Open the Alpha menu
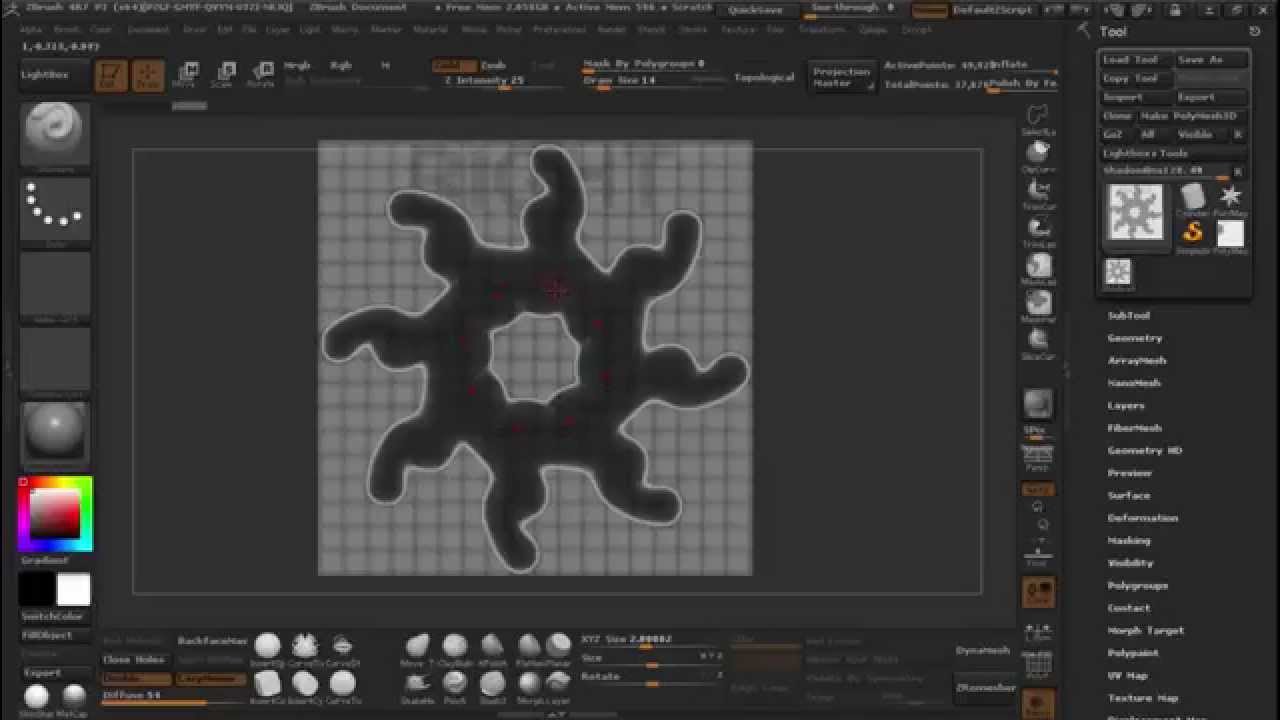This screenshot has width=1280, height=720. [31, 30]
